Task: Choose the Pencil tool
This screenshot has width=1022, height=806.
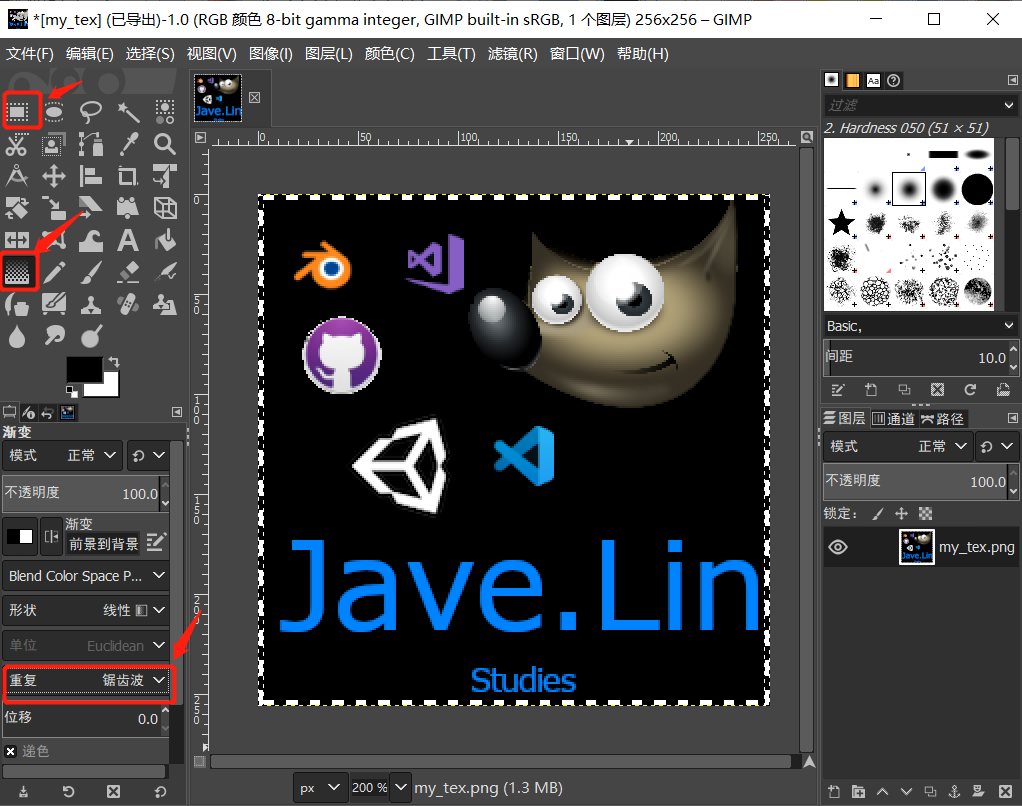Action: 54,272
